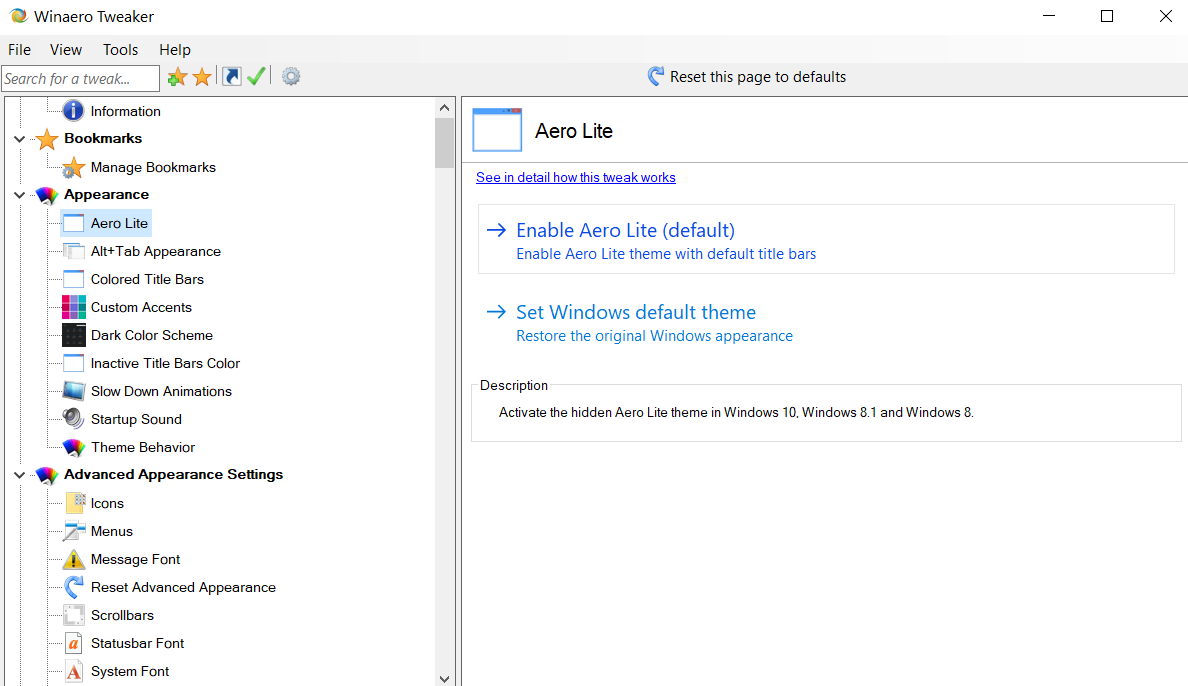Open Slow Down Animations tweak

(x=161, y=391)
